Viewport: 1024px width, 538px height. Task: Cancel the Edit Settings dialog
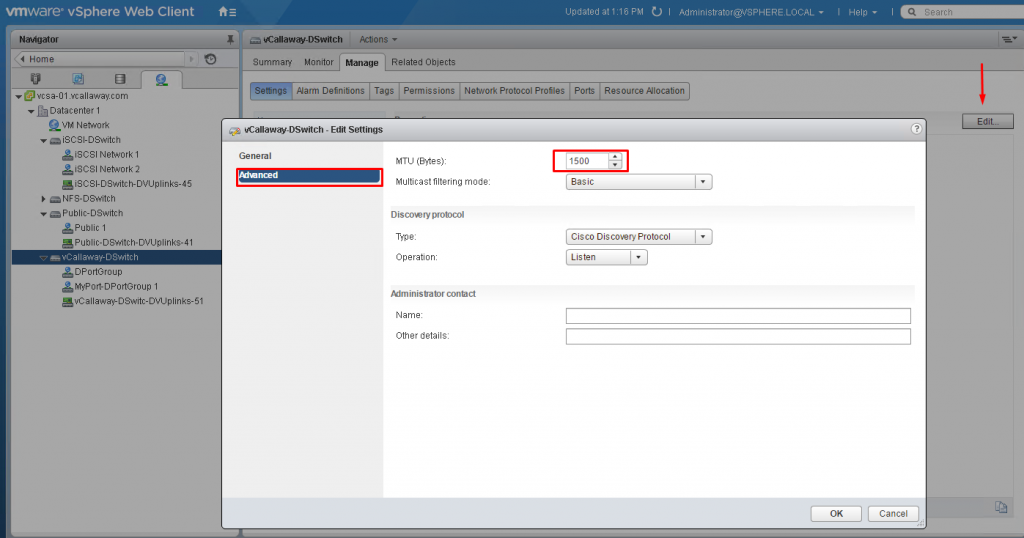click(893, 514)
